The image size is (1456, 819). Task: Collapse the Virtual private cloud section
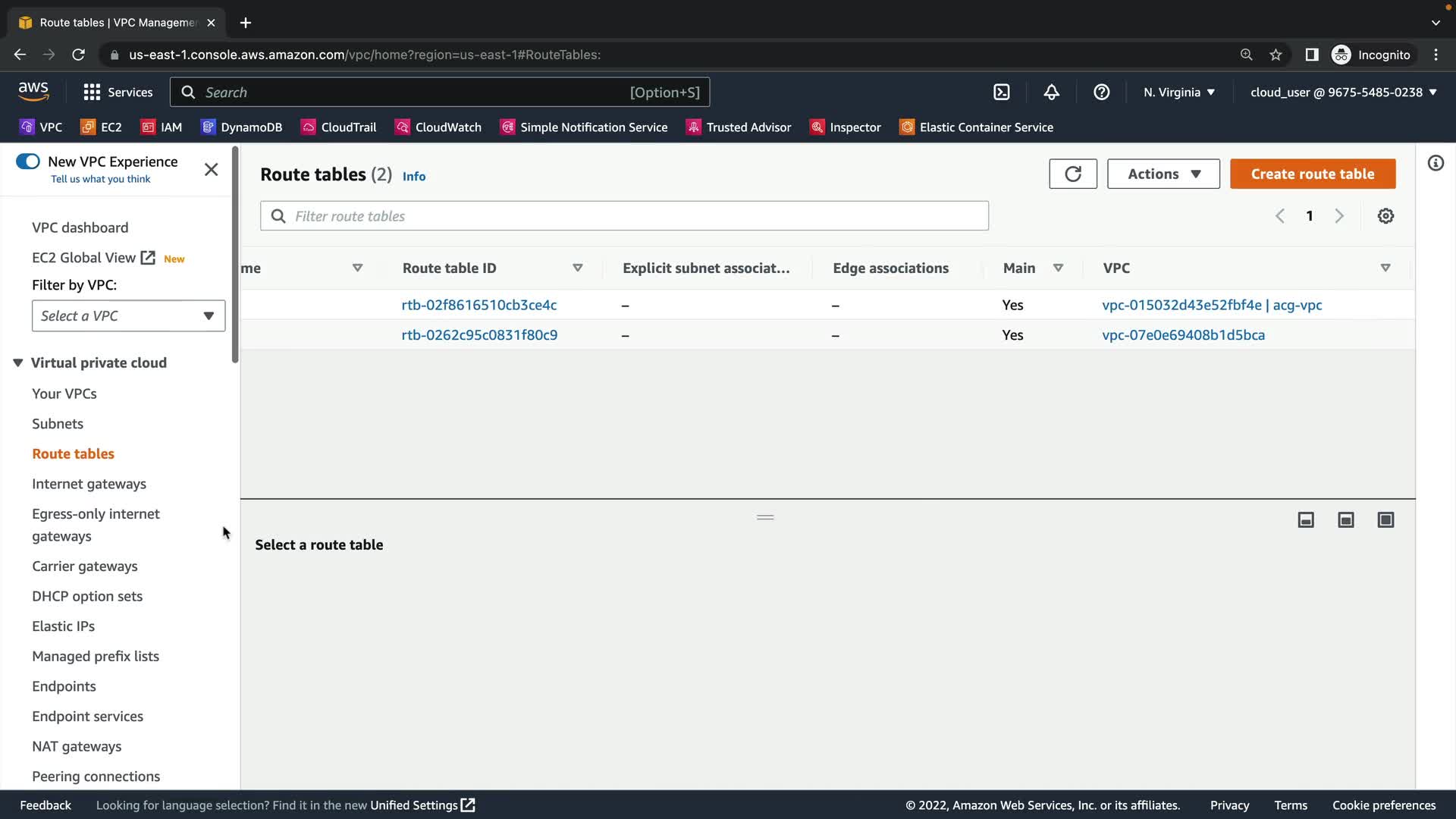point(17,362)
